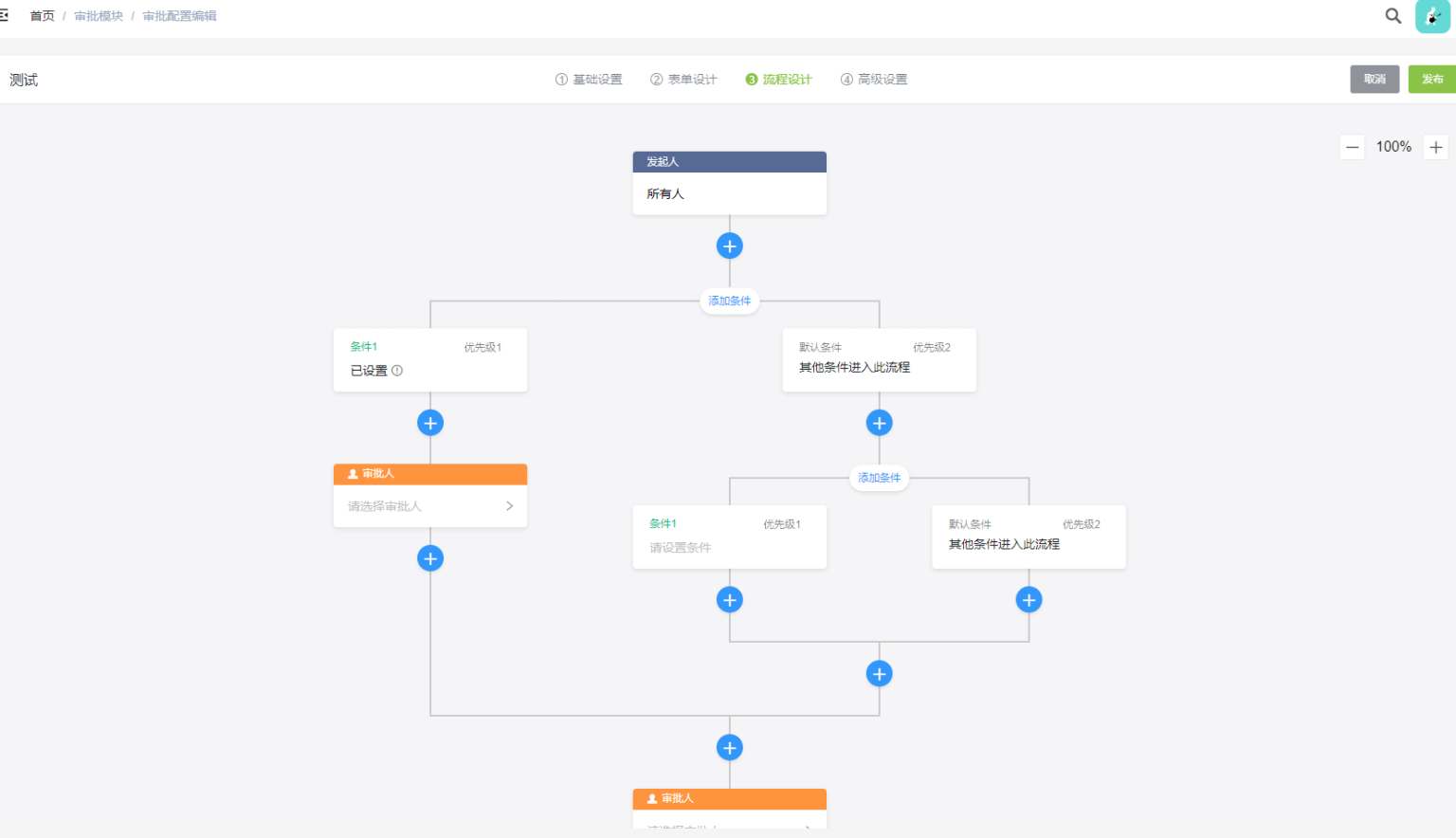Zoom out with the minus button
Image resolution: width=1456 pixels, height=838 pixels.
pyautogui.click(x=1352, y=147)
